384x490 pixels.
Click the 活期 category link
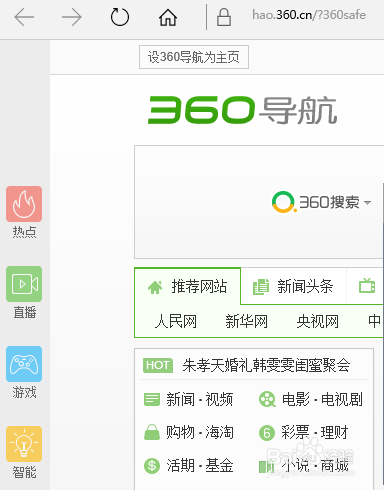[x=180, y=465]
